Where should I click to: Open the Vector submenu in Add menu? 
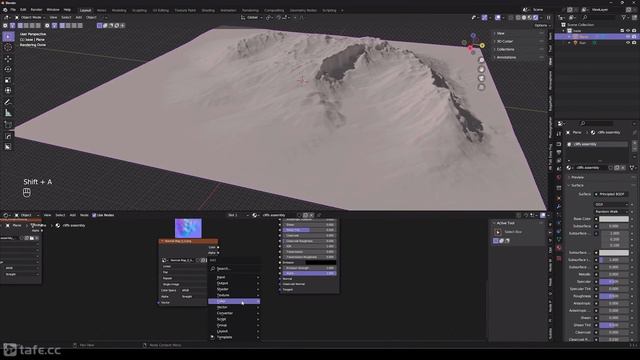click(234, 307)
